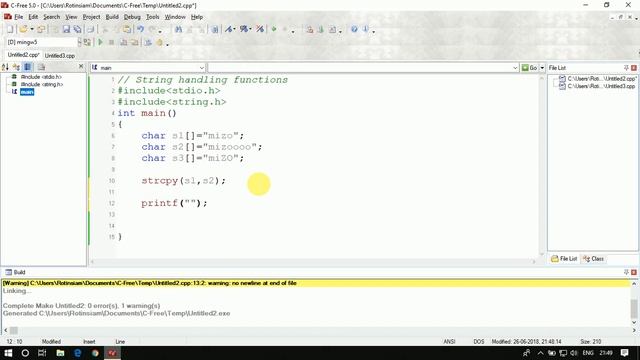Open Edge browser from taskbar
Viewport: 640px width, 360px height.
[x=78, y=353]
